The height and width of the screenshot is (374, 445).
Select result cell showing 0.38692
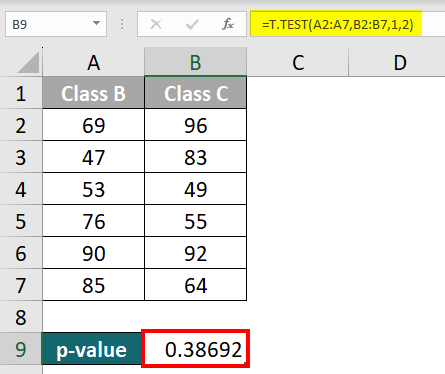(x=196, y=349)
